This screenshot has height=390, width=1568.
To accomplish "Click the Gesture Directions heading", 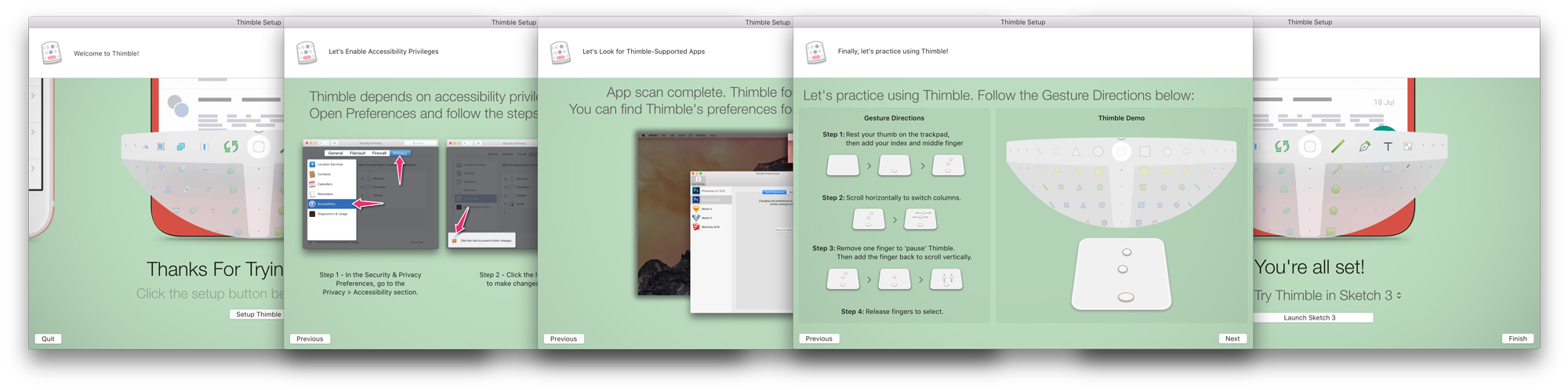I will [x=894, y=118].
